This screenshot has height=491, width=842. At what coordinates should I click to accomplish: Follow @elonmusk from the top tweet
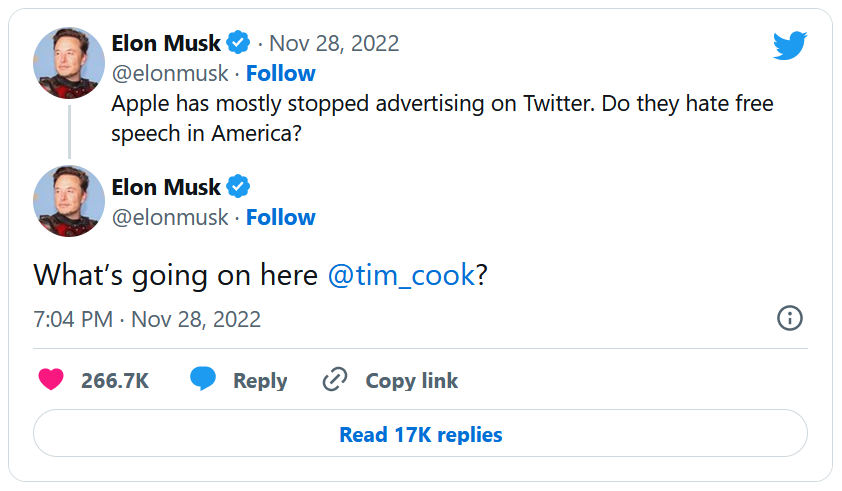click(x=280, y=73)
